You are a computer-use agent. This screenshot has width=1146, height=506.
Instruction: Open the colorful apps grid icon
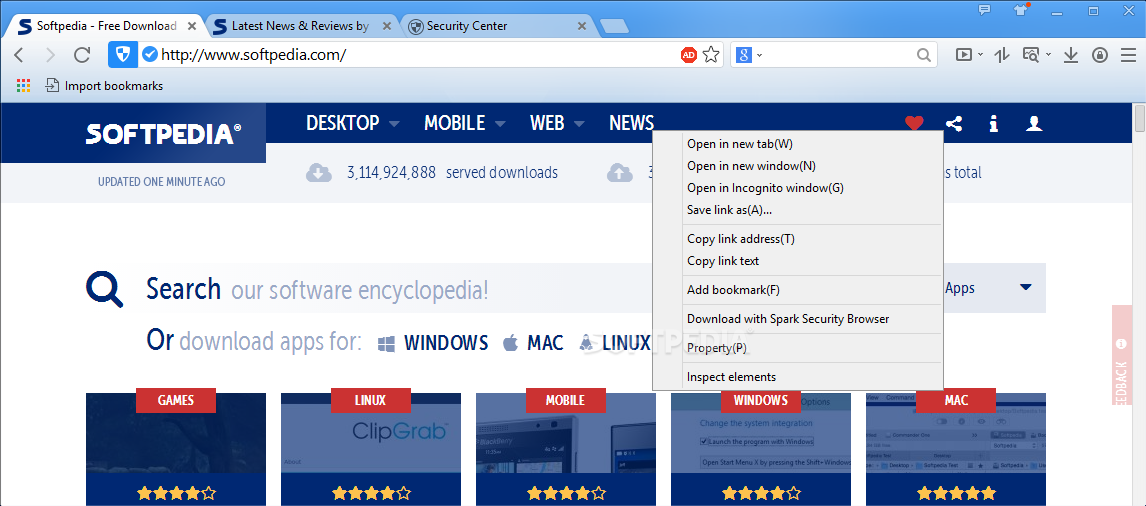coord(23,86)
